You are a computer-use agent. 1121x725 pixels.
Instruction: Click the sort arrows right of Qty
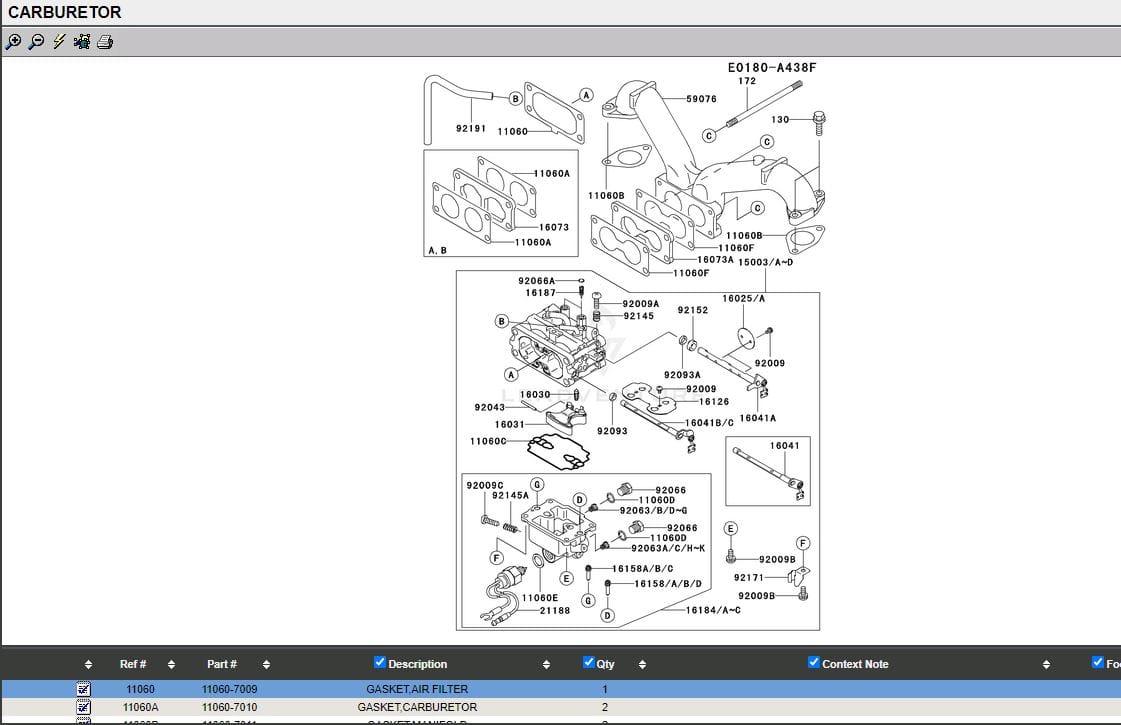click(x=642, y=664)
